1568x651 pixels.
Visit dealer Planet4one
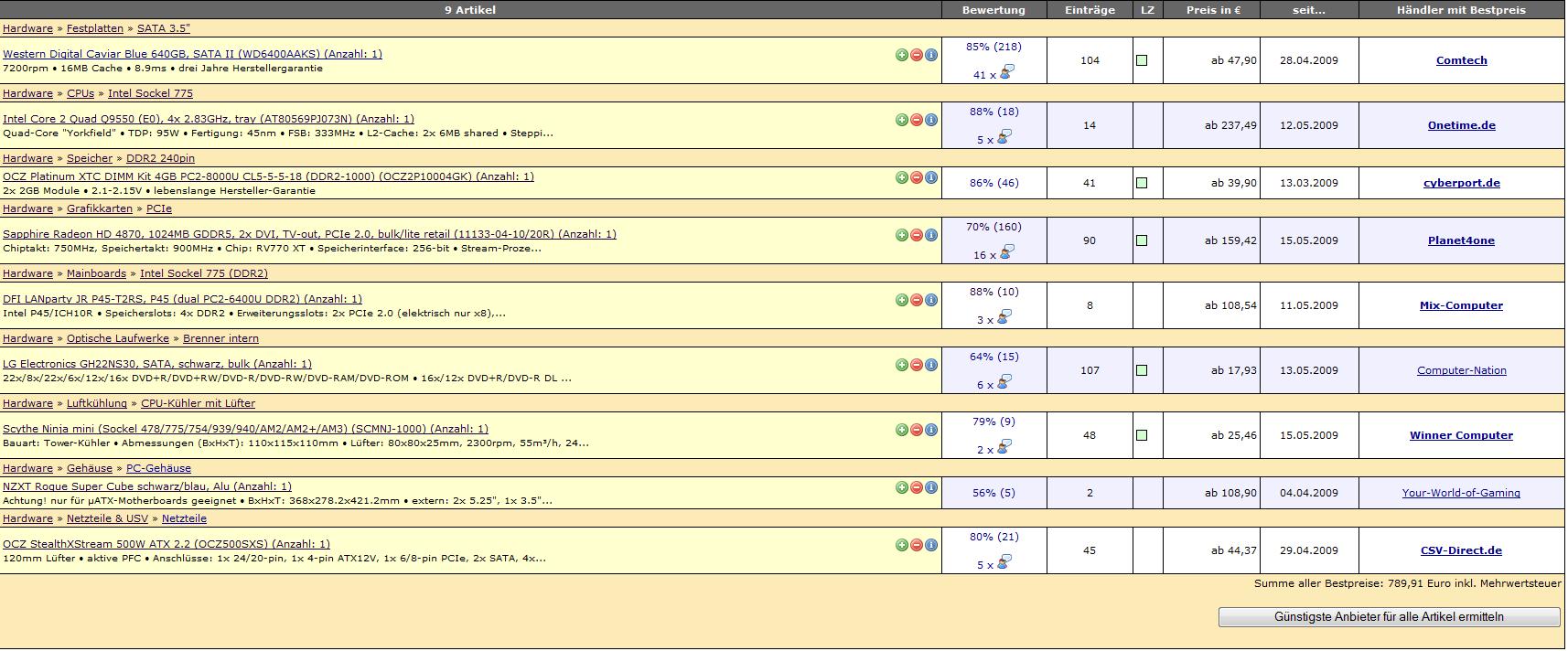pos(1461,240)
